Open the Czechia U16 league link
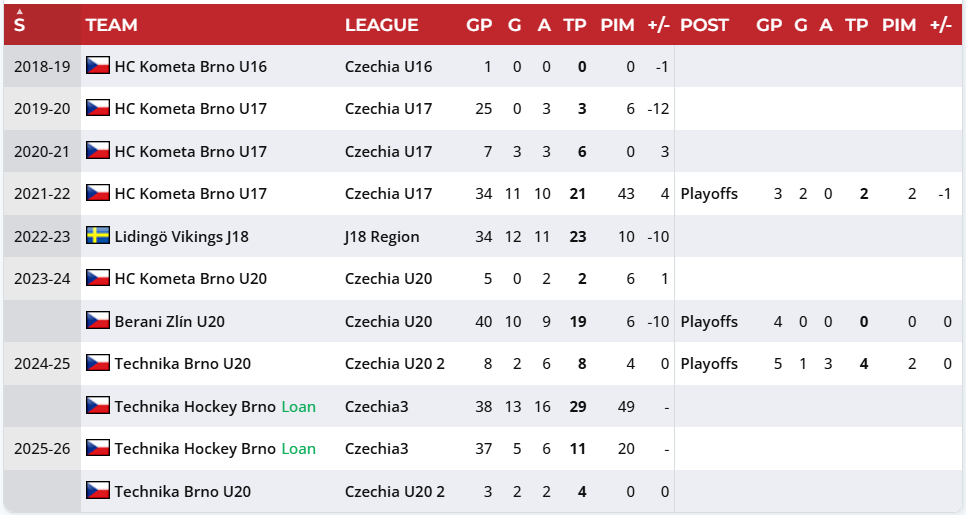This screenshot has height=515, width=966. 389,67
